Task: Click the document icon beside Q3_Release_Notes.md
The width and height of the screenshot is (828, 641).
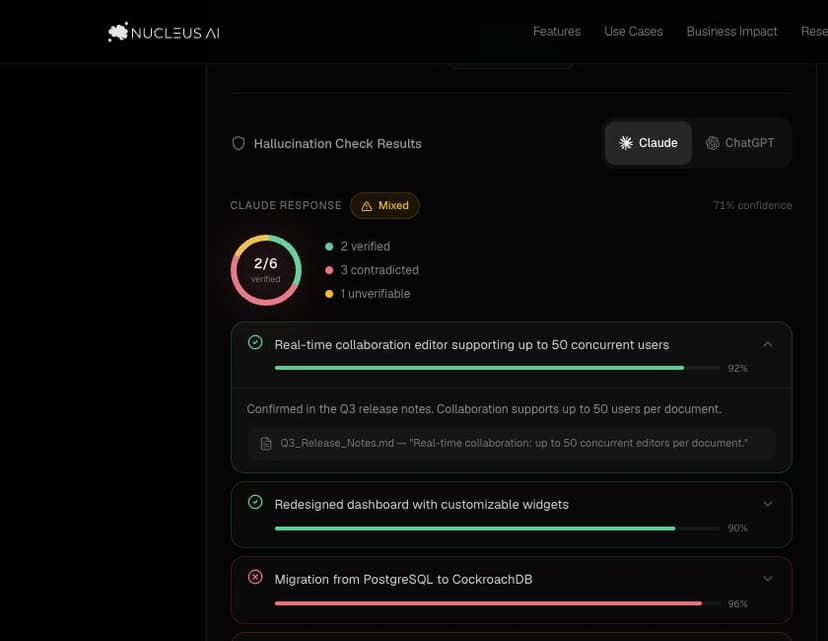Action: point(266,444)
